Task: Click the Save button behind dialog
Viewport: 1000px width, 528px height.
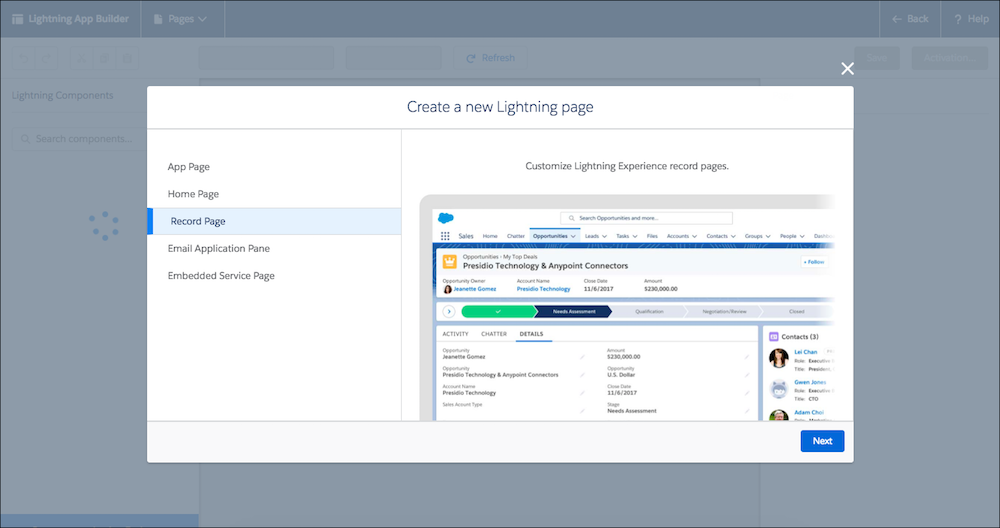Action: pyautogui.click(x=877, y=58)
